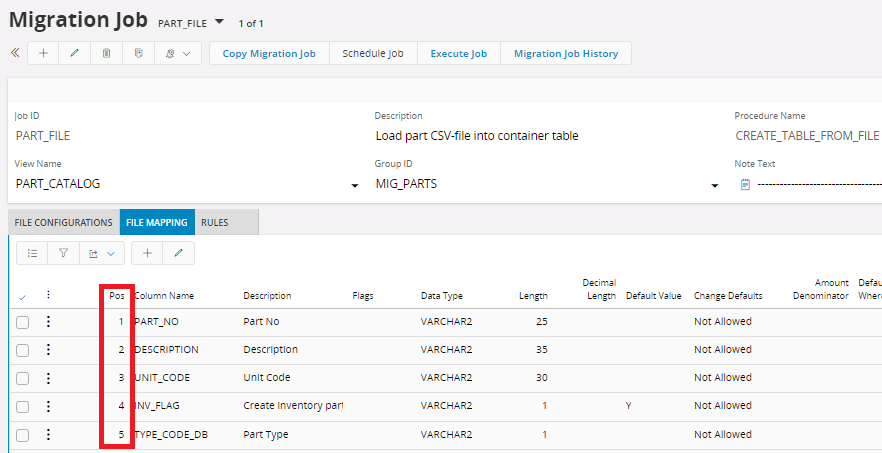Open the three-dot menu for TYPE_CODE_DB row

tap(48, 434)
